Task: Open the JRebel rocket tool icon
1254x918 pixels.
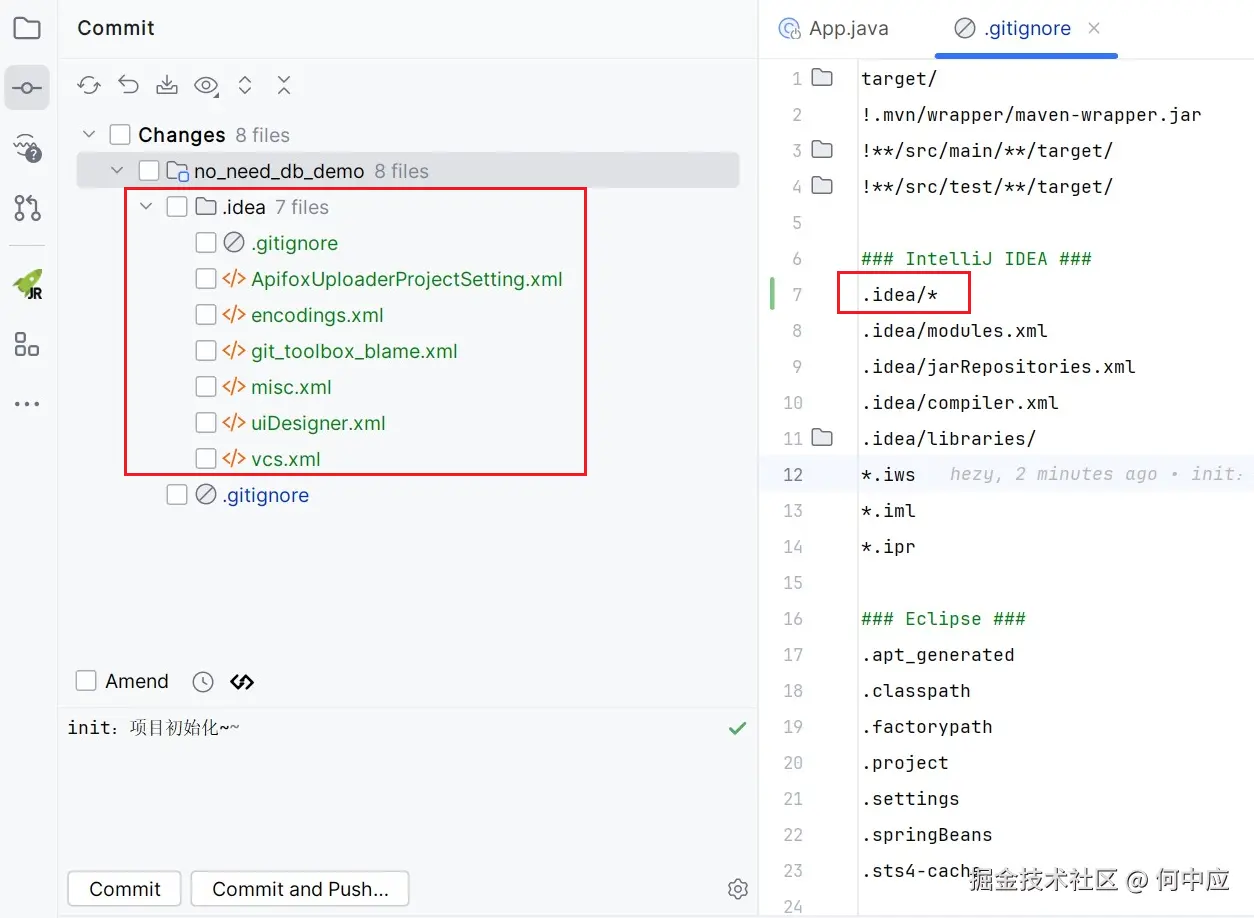Action: pos(27,285)
